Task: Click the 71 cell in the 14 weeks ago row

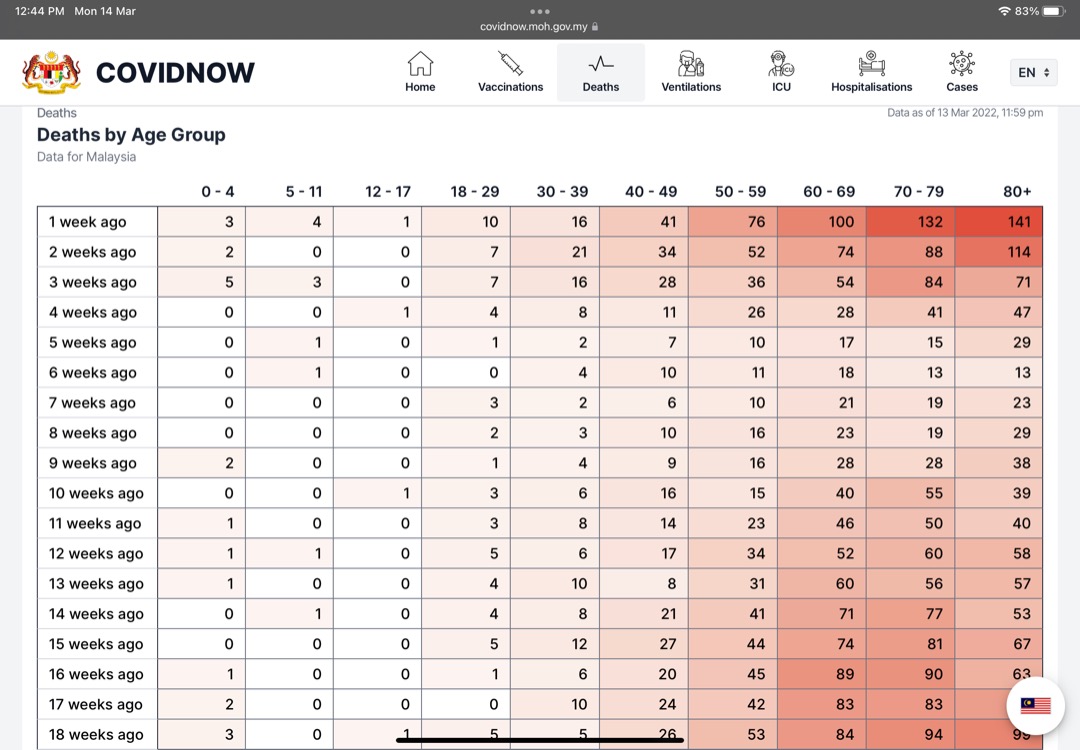Action: point(822,614)
